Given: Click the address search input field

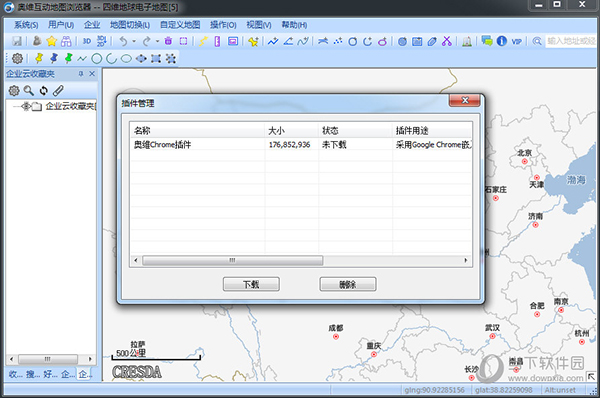Looking at the screenshot, I should 571,41.
